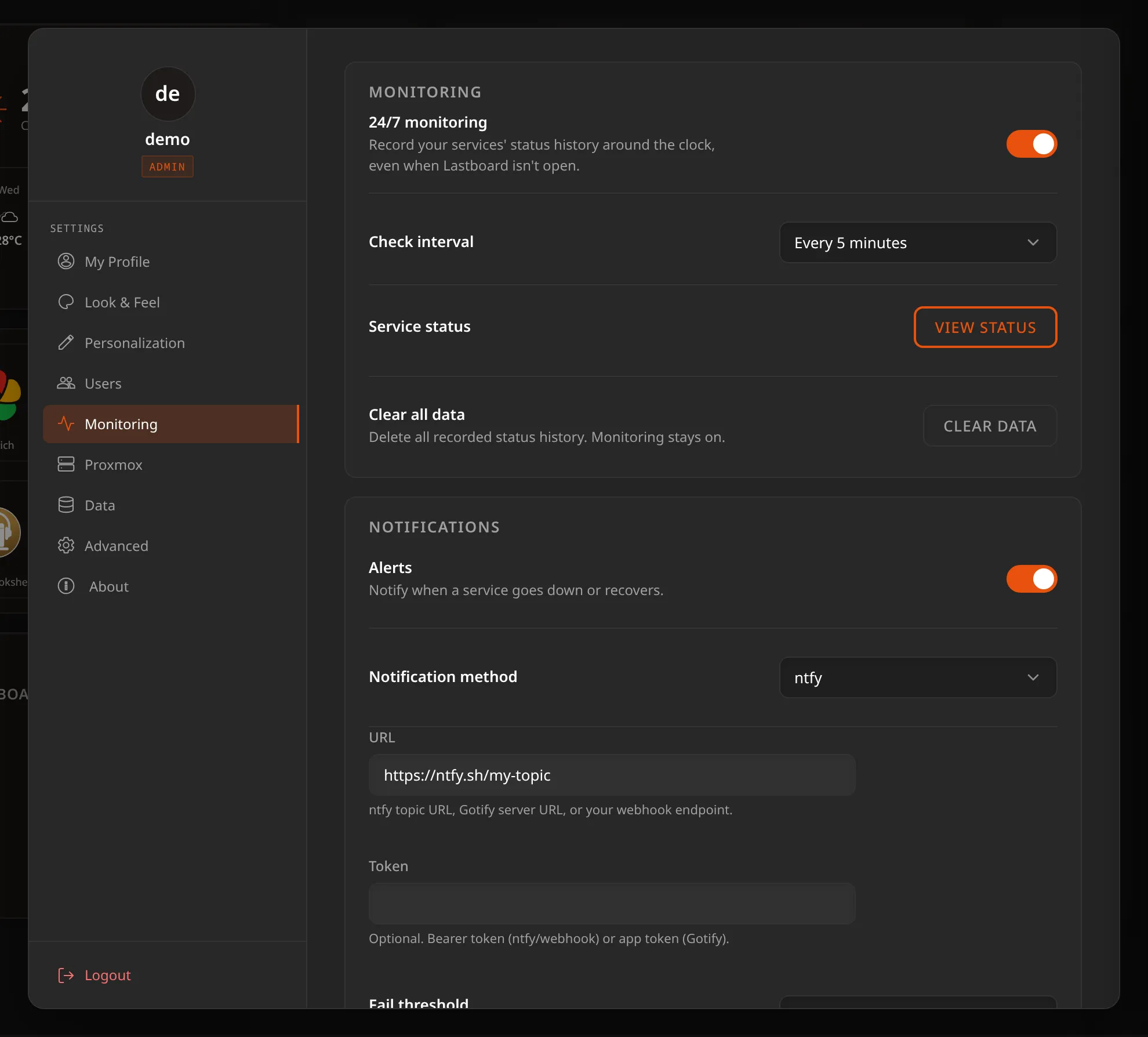Screen dimensions: 1148x1037
Task: Turn off the Alerts toggle
Action: pyautogui.click(x=1031, y=579)
